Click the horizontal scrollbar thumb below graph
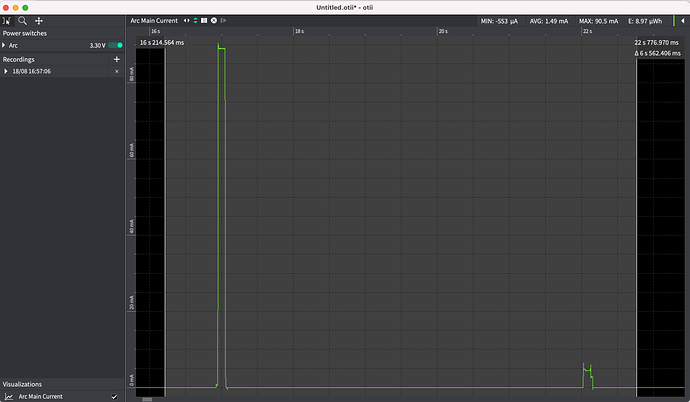The height and width of the screenshot is (402, 690). point(147,399)
